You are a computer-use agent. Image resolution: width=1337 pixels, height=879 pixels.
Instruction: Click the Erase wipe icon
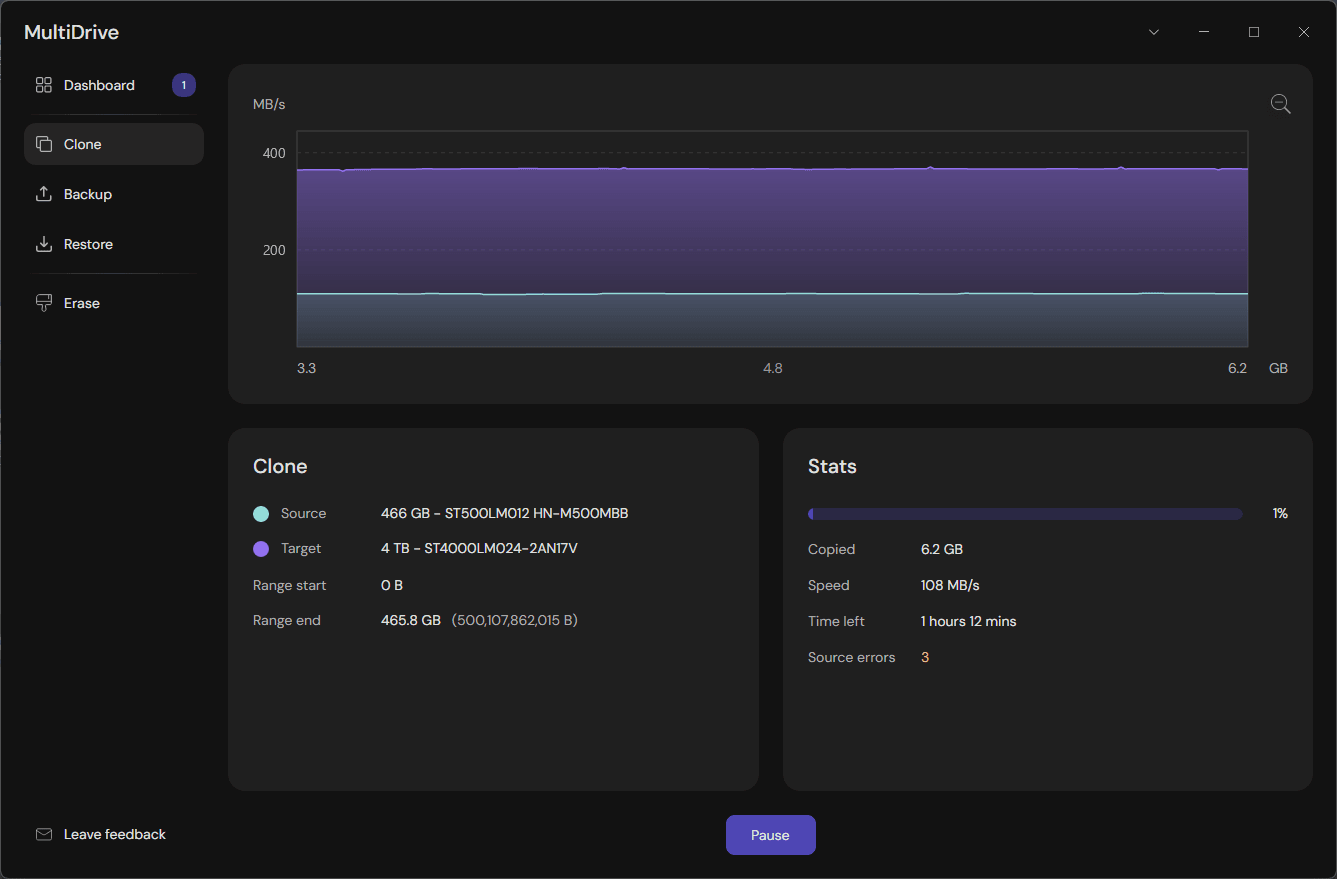[43, 302]
